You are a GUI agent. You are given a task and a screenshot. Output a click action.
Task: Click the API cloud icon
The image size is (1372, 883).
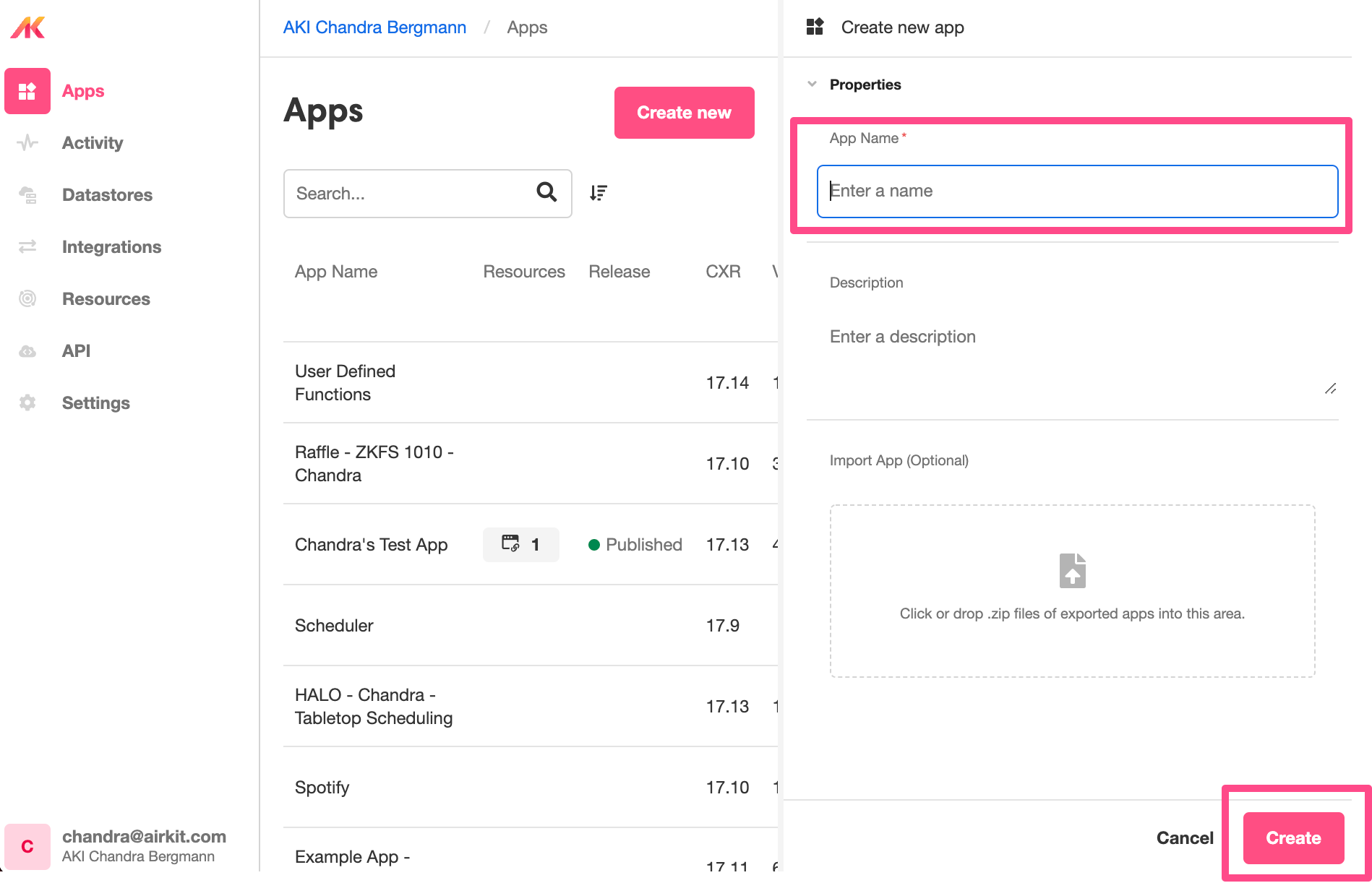point(27,351)
